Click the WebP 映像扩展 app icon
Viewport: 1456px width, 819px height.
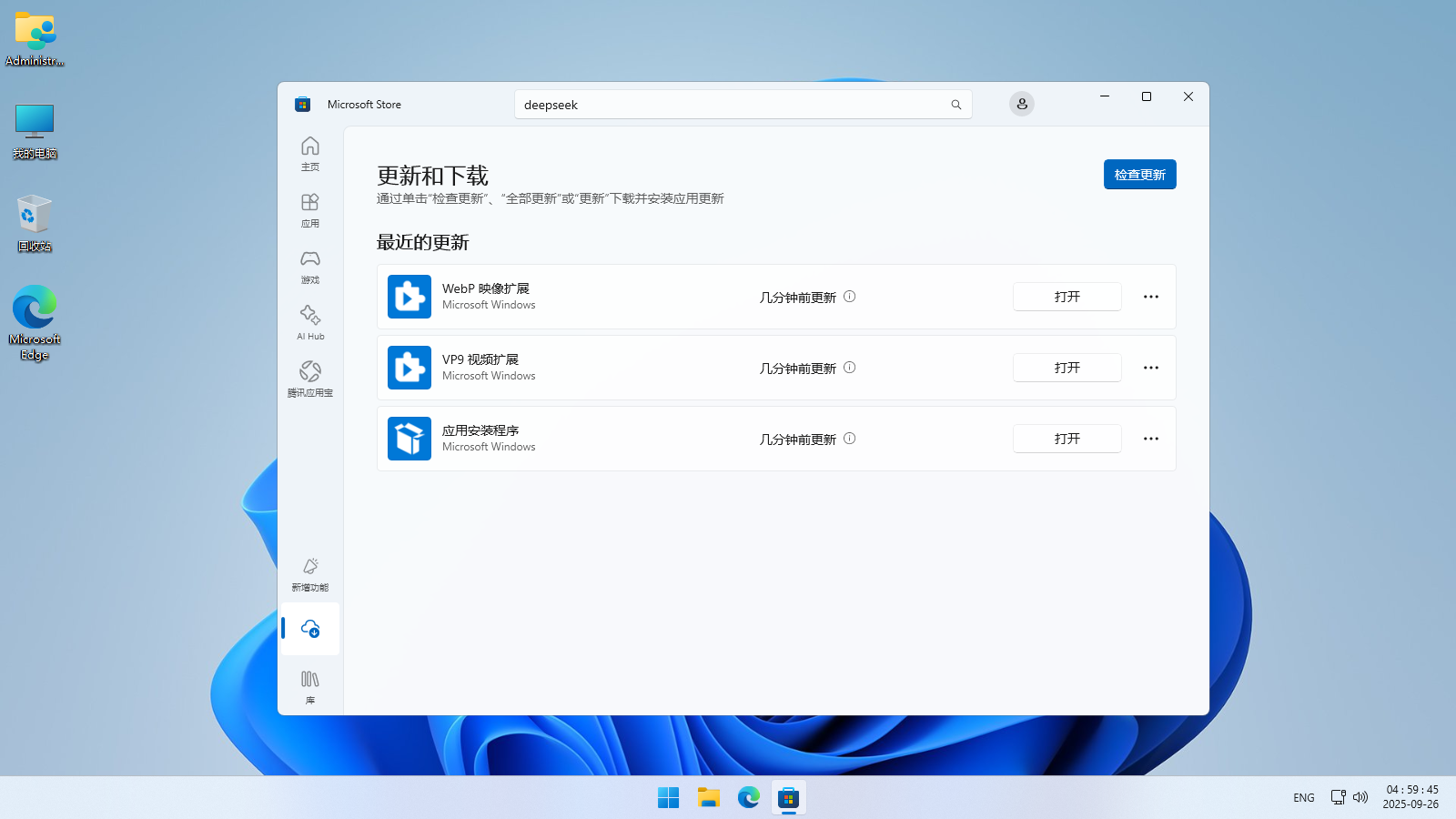click(409, 297)
